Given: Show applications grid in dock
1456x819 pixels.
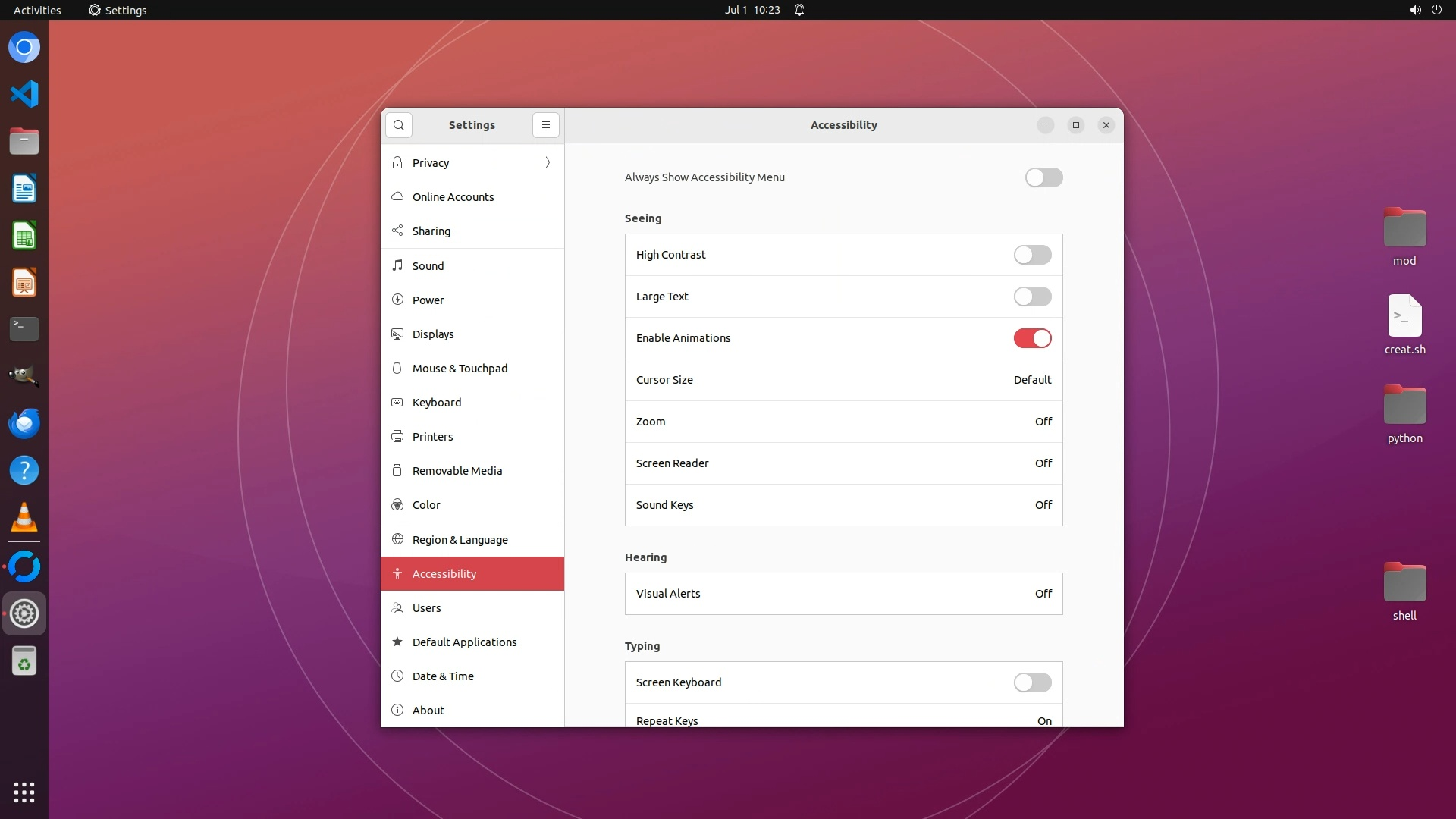Looking at the screenshot, I should pyautogui.click(x=24, y=792).
